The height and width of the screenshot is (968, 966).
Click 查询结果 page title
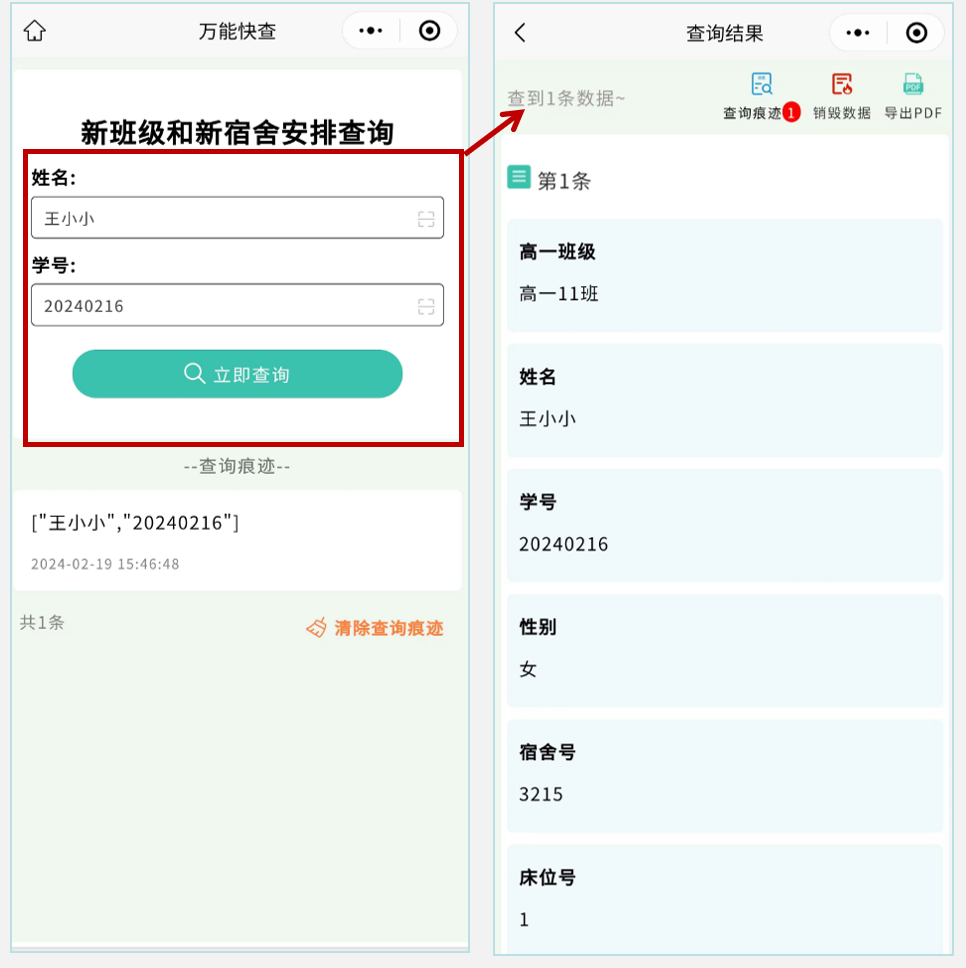(725, 33)
